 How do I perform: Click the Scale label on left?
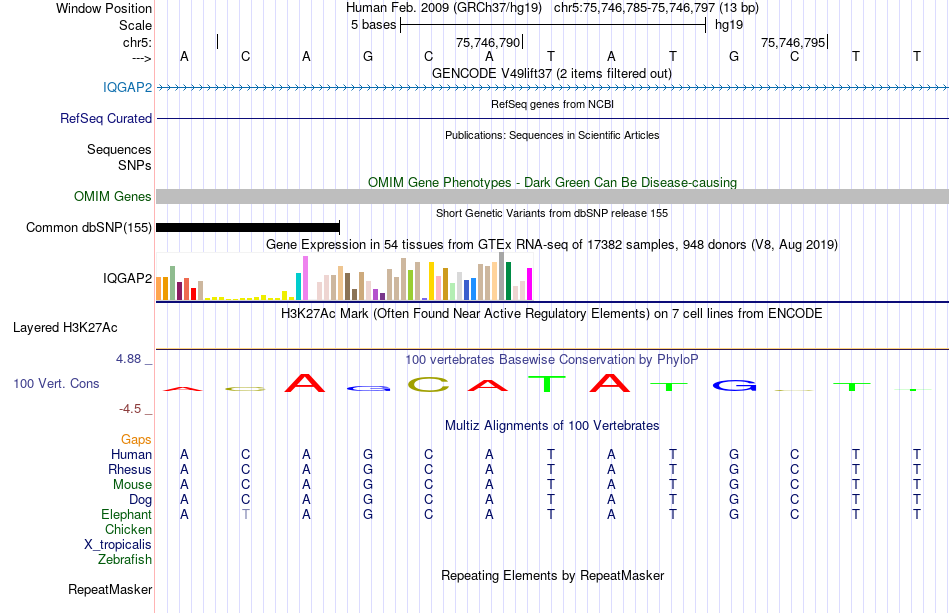pyautogui.click(x=135, y=25)
